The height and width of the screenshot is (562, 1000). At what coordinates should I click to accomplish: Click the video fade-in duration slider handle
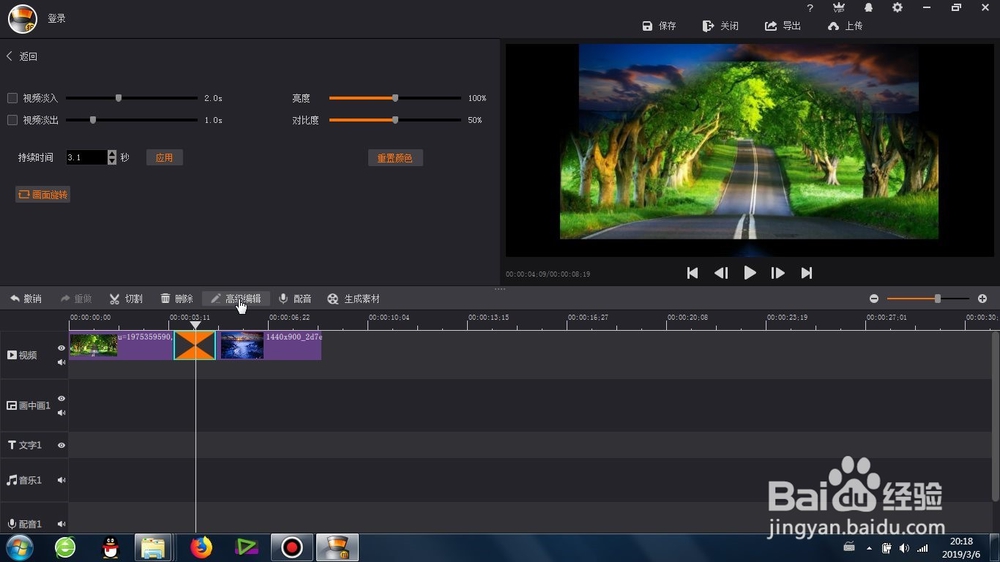(x=118, y=98)
